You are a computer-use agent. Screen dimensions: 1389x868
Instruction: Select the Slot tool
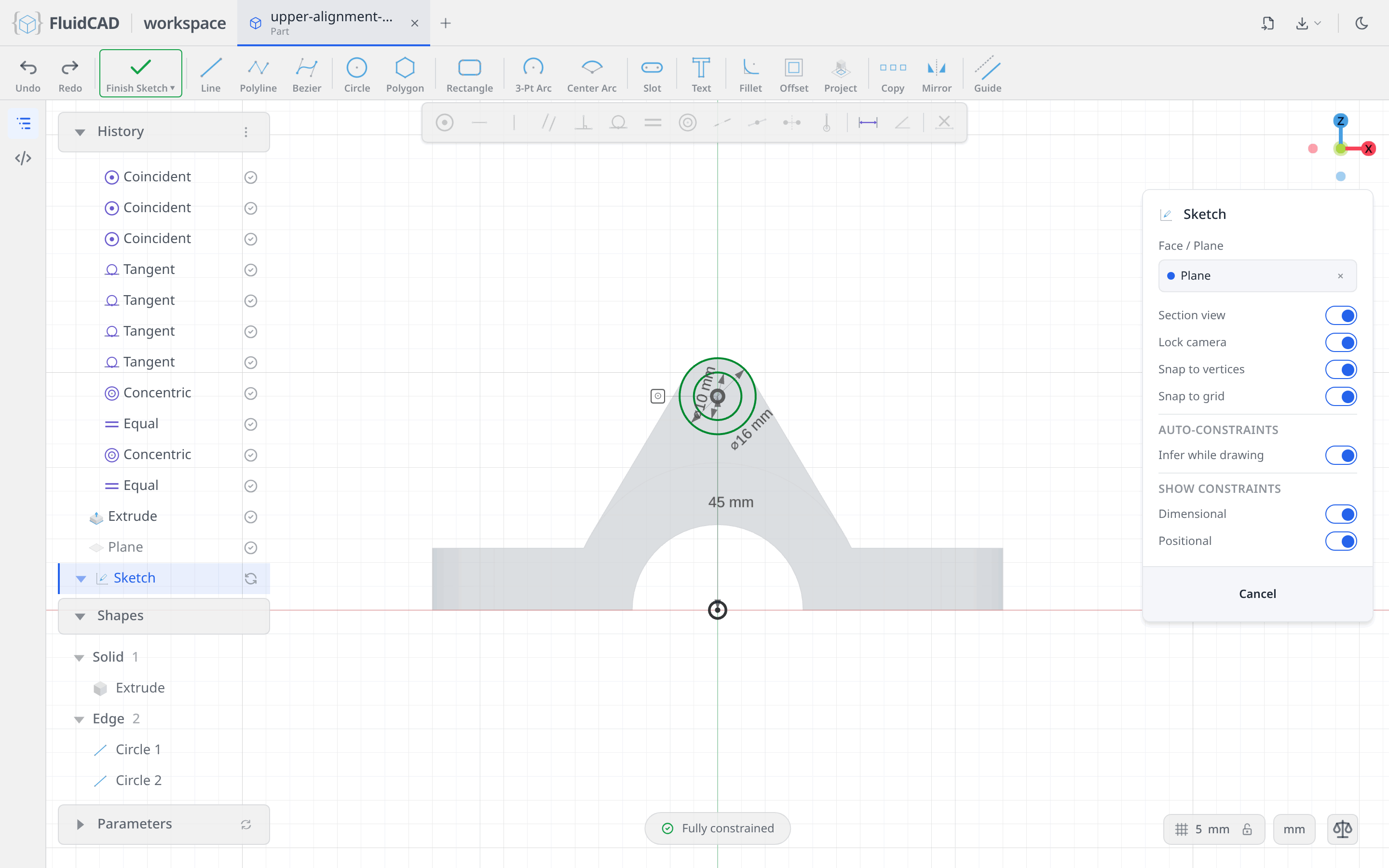[652, 74]
